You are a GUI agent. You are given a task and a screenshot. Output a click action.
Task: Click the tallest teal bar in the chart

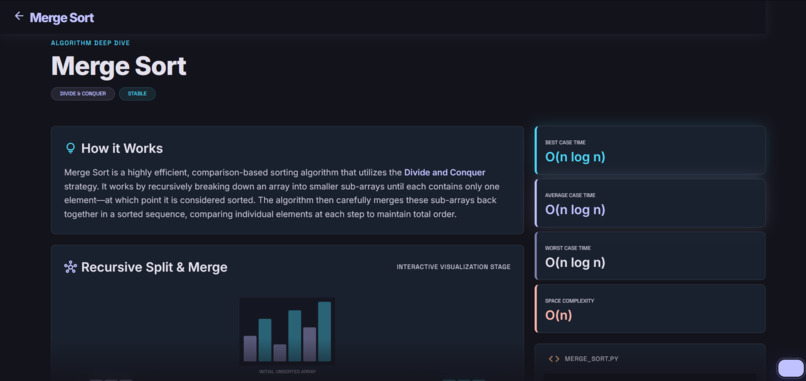click(x=324, y=331)
